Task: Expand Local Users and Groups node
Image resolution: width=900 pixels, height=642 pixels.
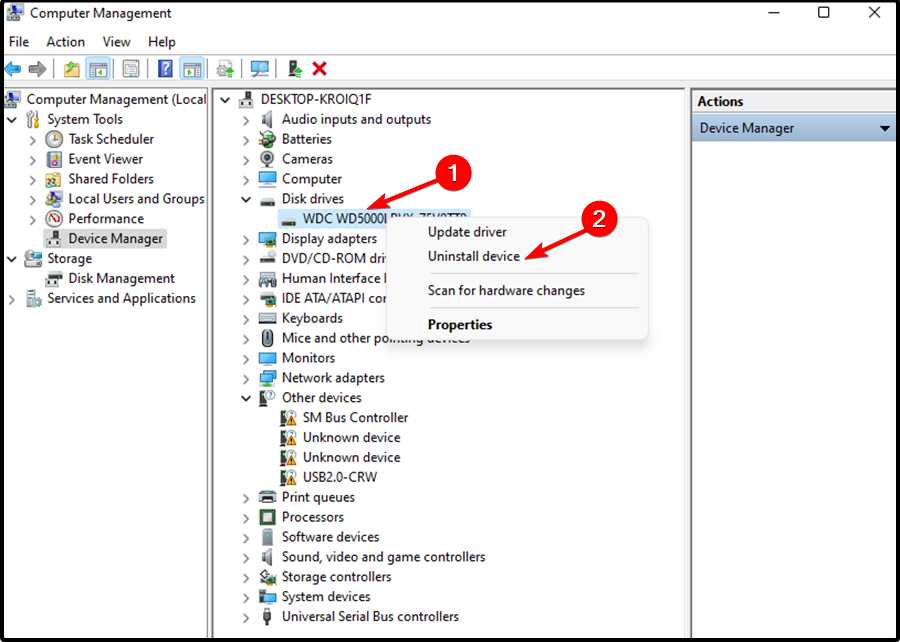Action: pyautogui.click(x=33, y=200)
